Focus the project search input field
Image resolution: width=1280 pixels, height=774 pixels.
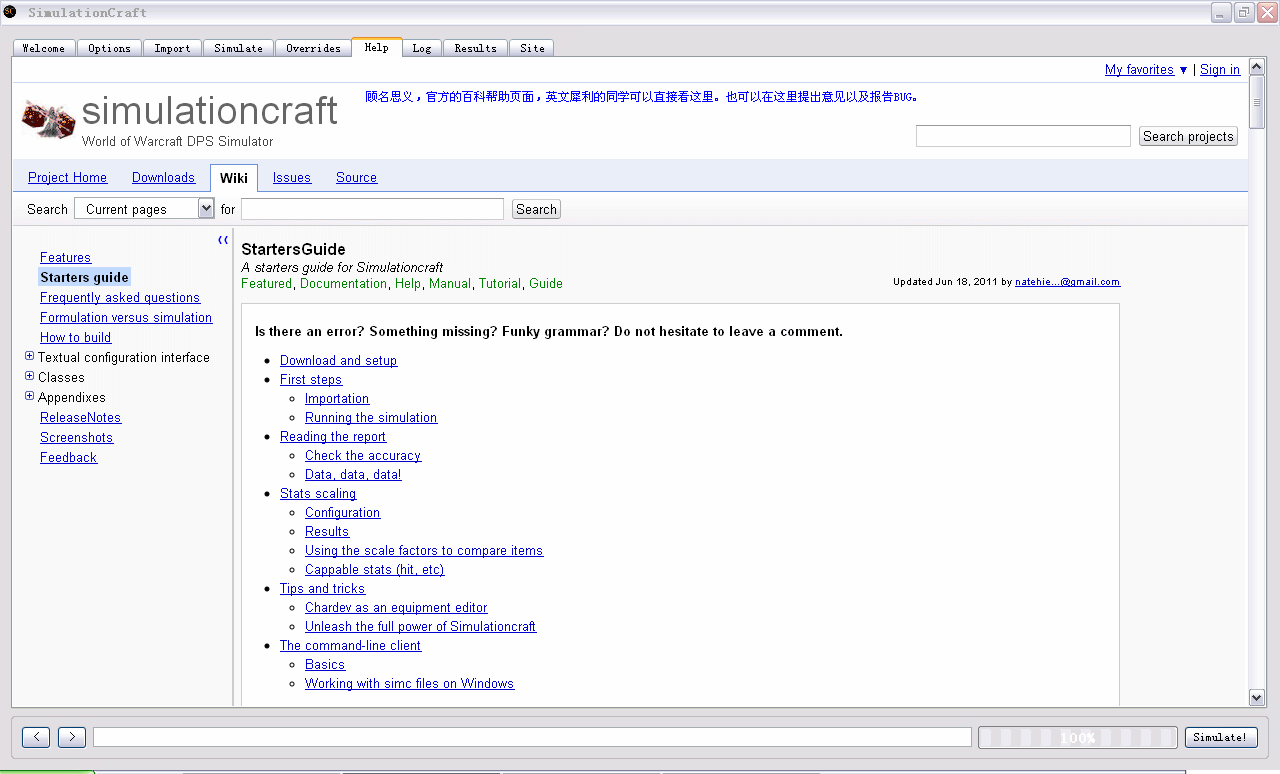tap(1023, 136)
